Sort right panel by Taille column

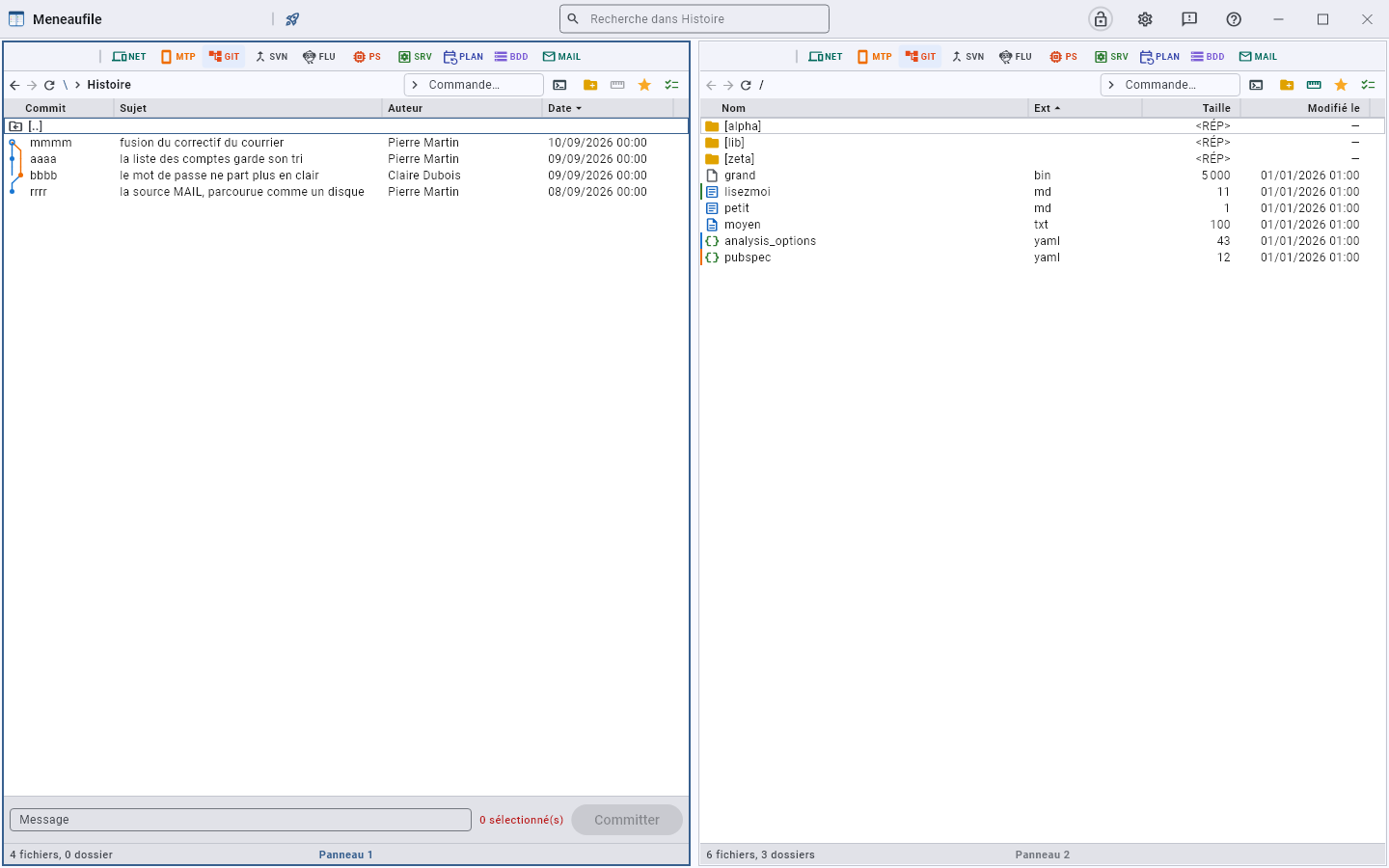(1191, 108)
